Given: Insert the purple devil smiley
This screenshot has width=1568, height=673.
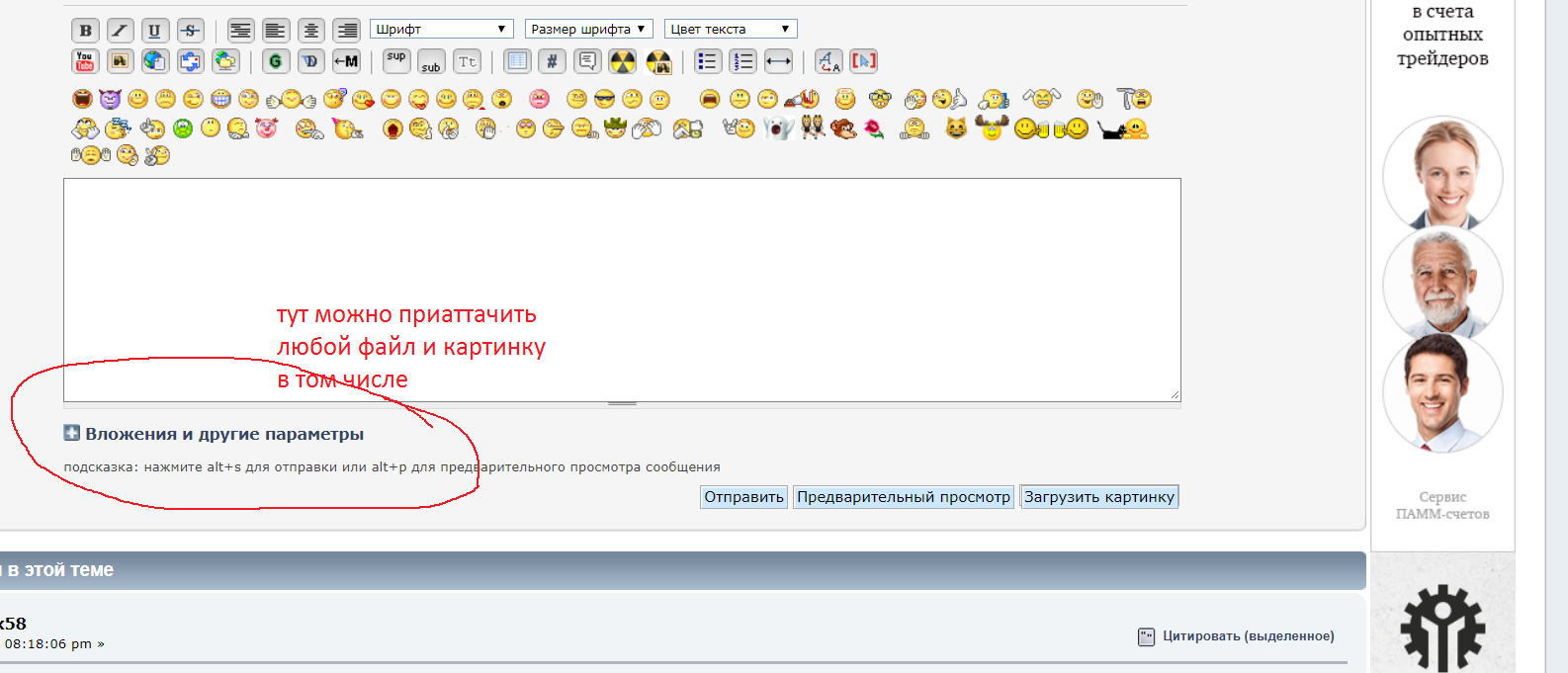Looking at the screenshot, I should pos(110,99).
